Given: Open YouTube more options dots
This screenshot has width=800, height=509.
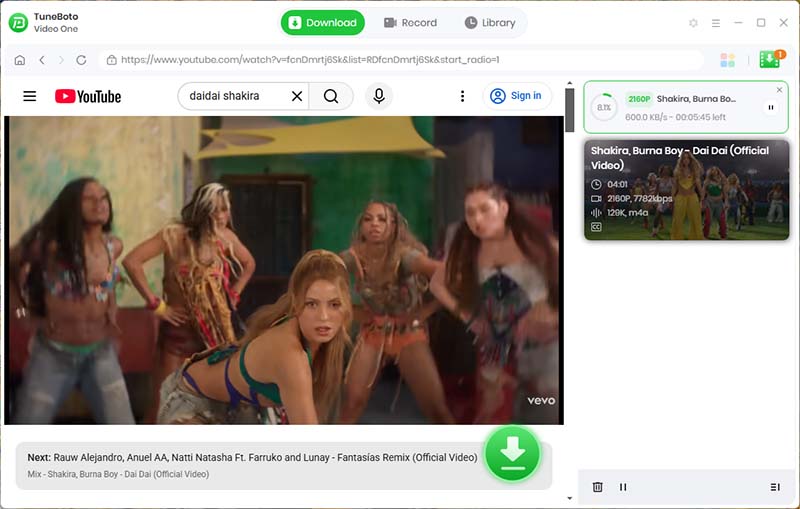Looking at the screenshot, I should (462, 96).
